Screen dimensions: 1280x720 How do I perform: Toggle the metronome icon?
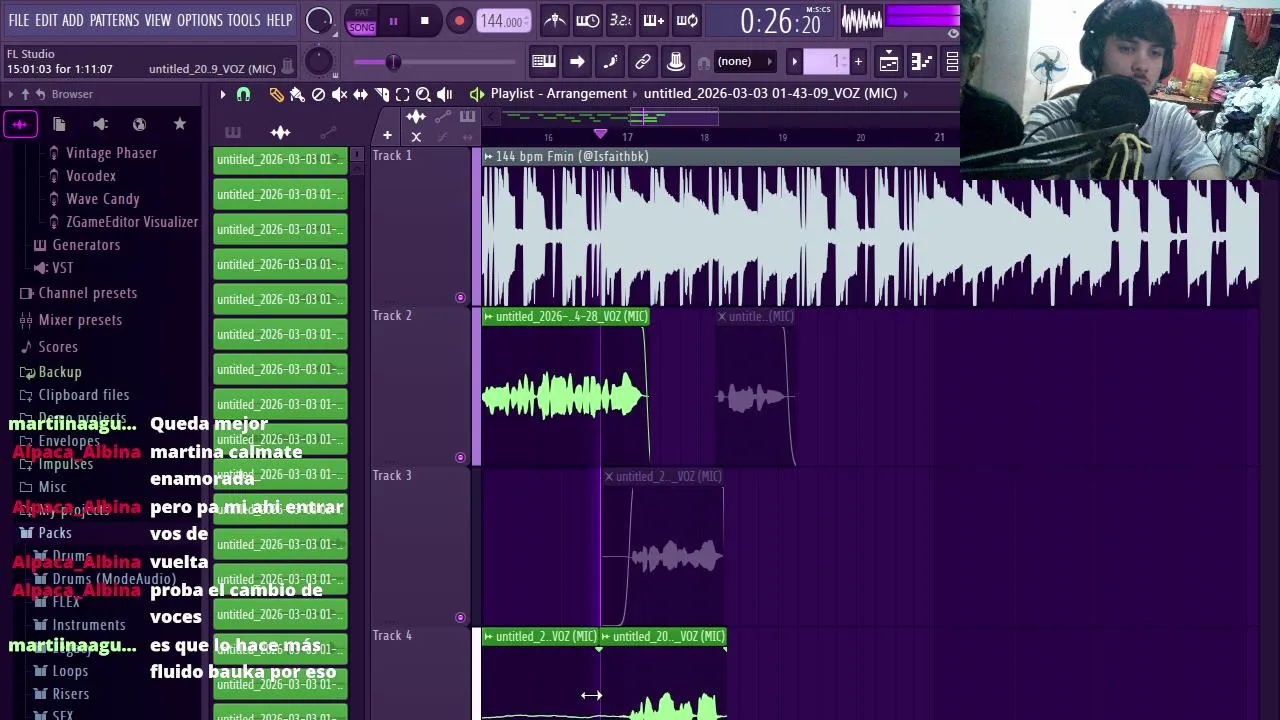555,20
